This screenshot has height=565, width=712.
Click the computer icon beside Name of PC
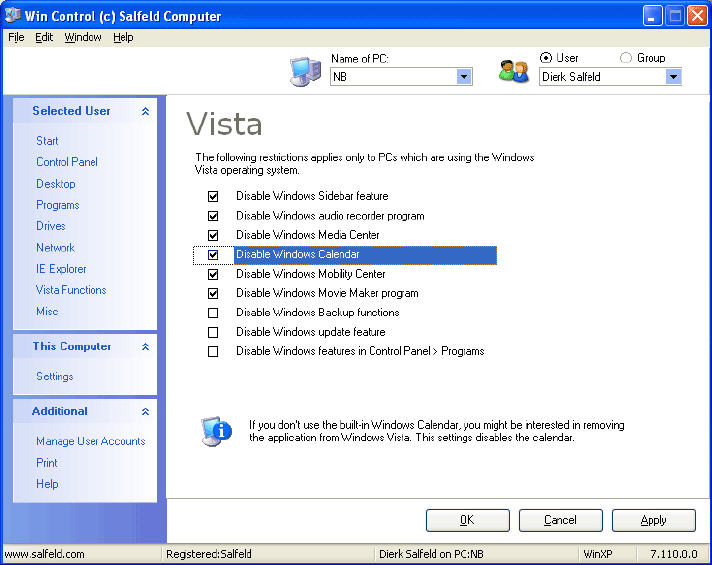click(x=305, y=71)
